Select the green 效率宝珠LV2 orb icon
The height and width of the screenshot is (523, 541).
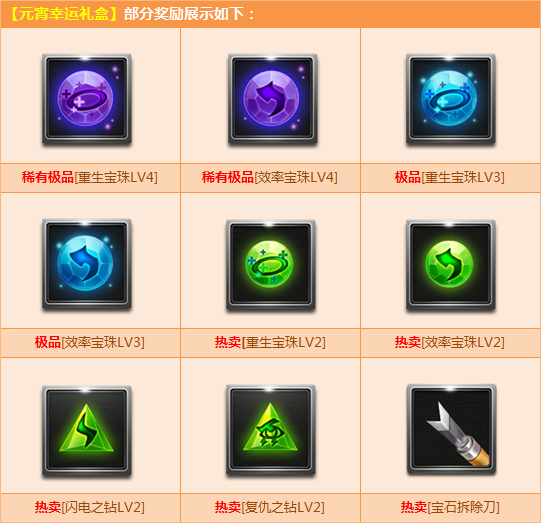(x=451, y=264)
